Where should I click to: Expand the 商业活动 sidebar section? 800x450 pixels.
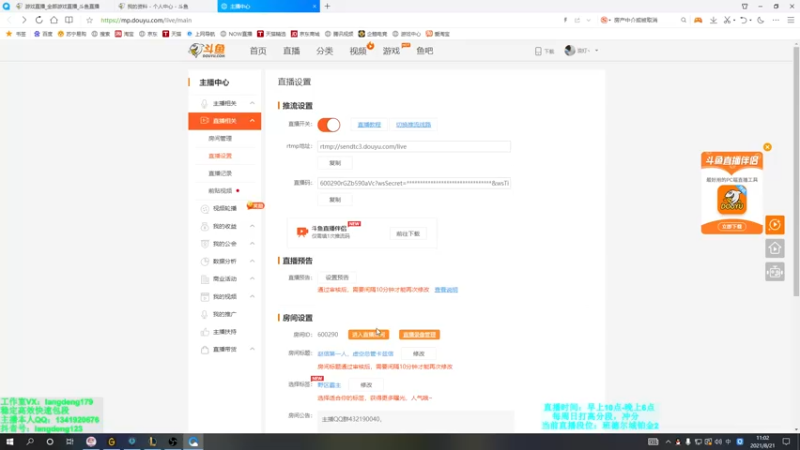[252, 279]
